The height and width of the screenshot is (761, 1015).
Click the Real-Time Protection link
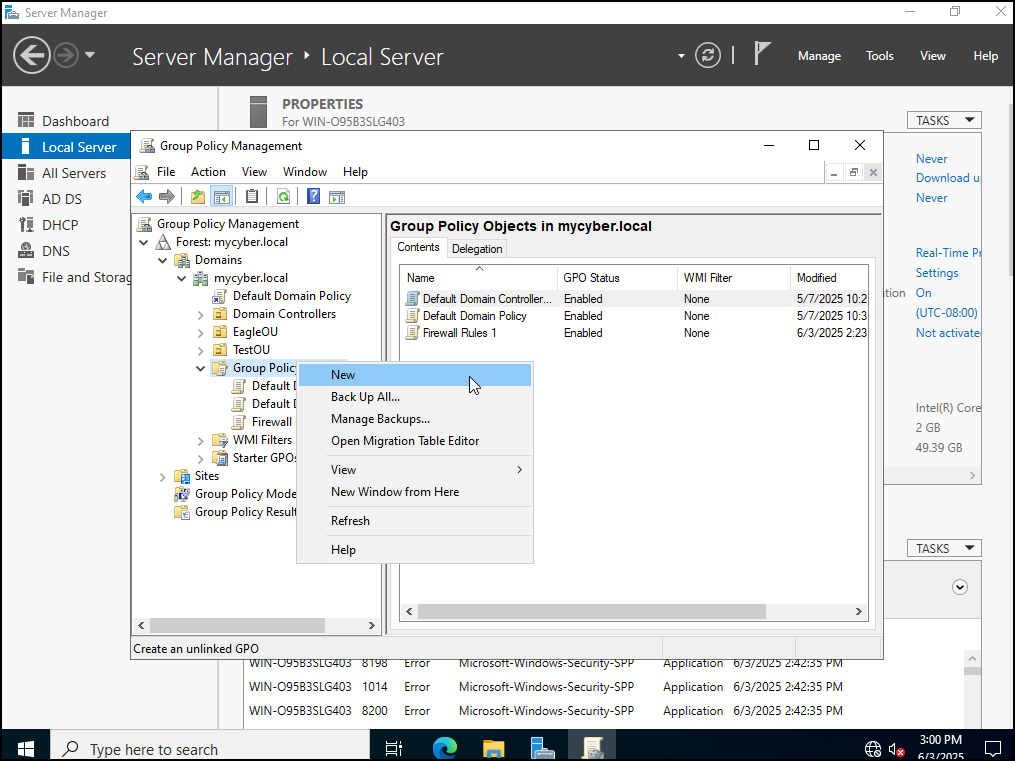pyautogui.click(x=948, y=253)
